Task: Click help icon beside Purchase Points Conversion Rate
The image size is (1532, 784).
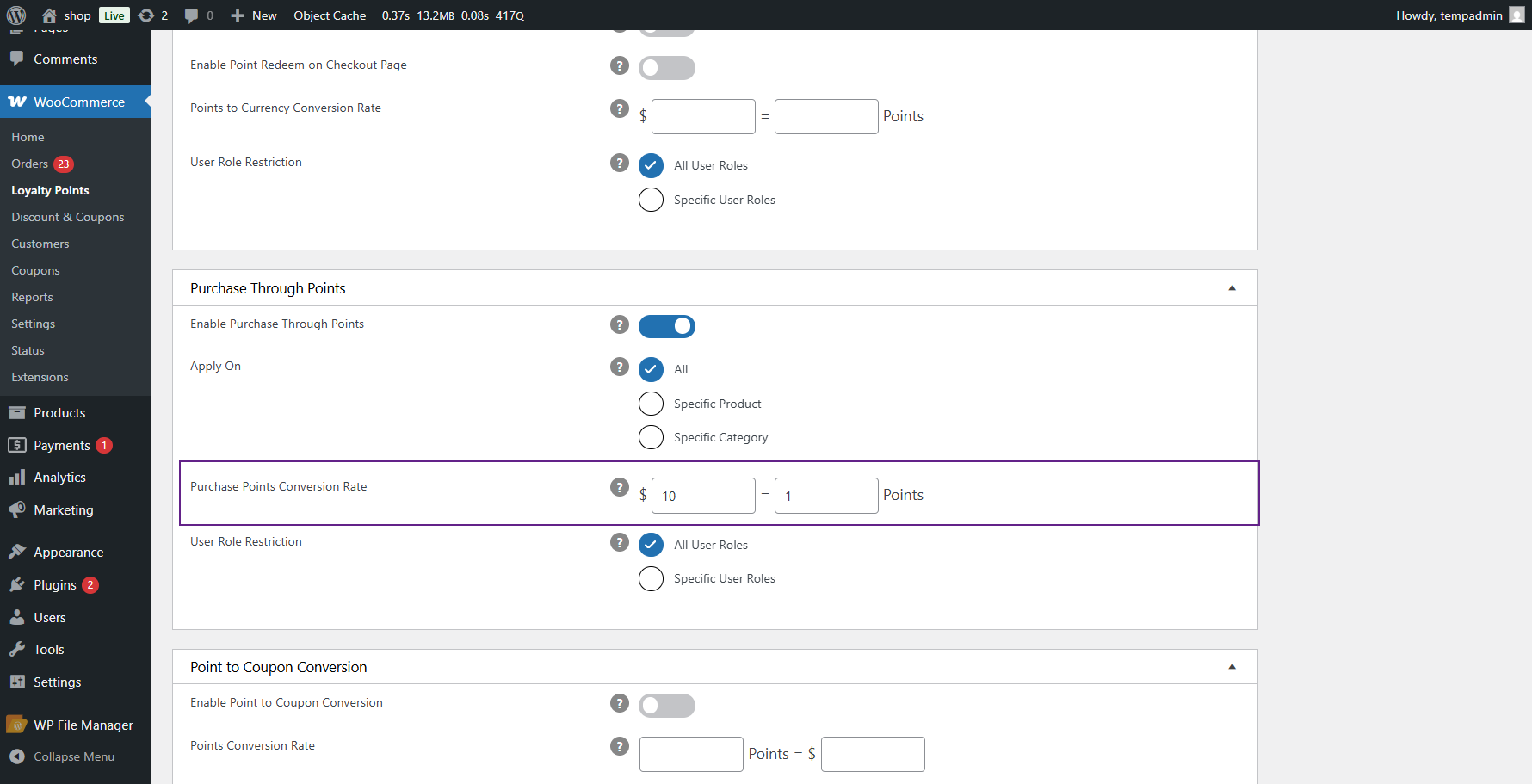Action: click(x=620, y=487)
